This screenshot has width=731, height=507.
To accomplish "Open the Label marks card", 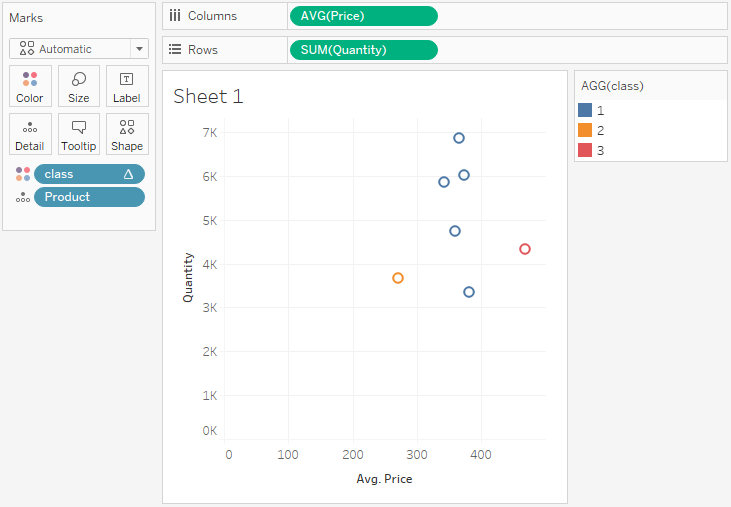I will click(x=127, y=86).
